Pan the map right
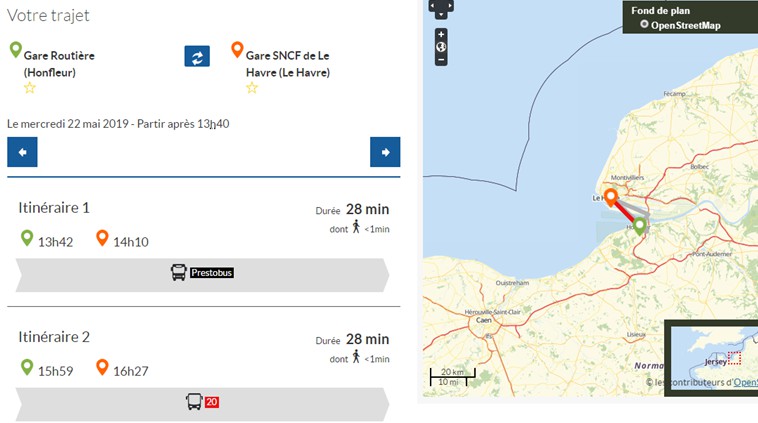Viewport: 758px width, 423px height. click(450, 5)
